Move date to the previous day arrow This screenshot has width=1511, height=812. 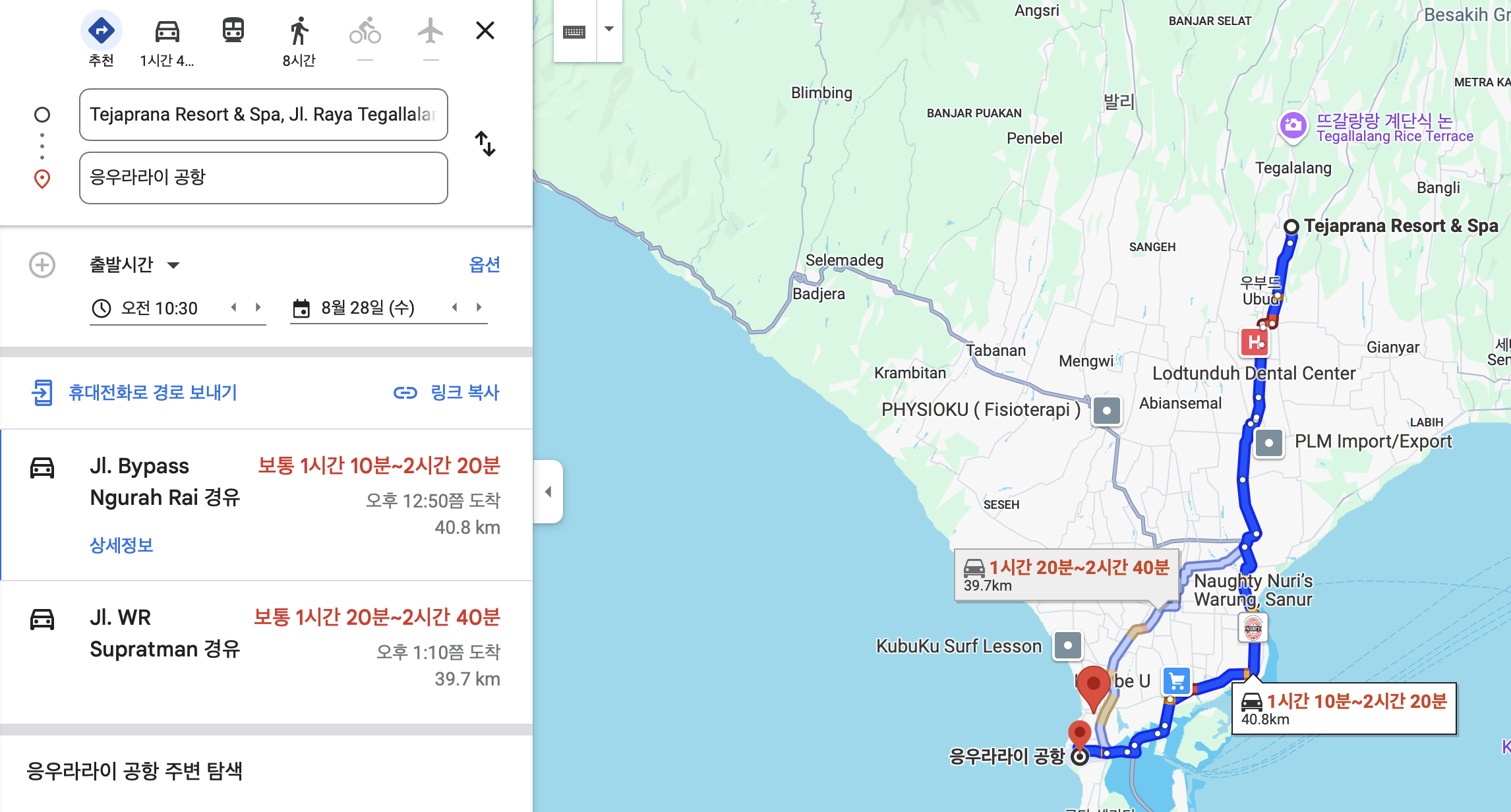tap(454, 307)
